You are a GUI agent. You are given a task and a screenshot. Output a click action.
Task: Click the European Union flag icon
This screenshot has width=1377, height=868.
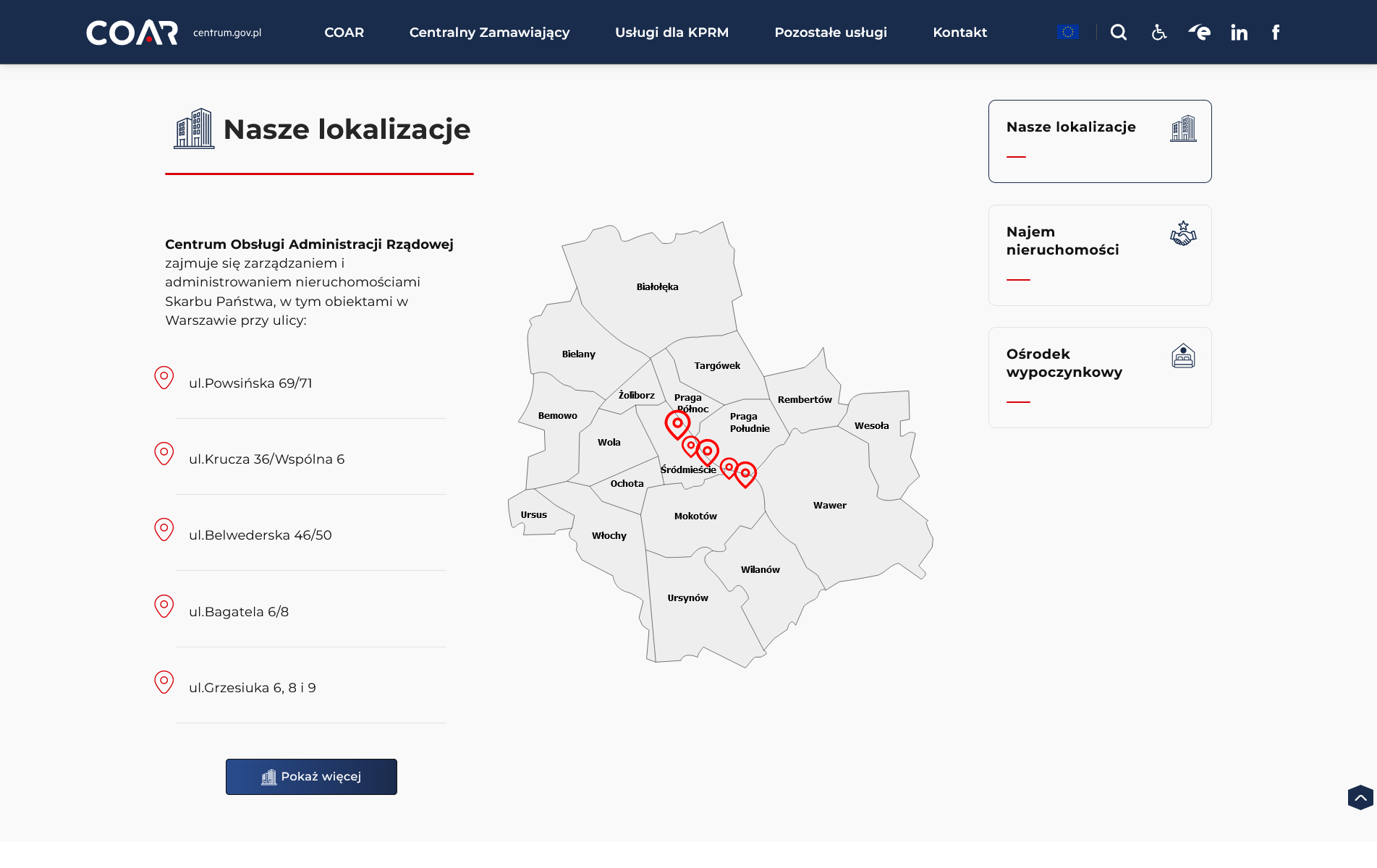point(1067,32)
